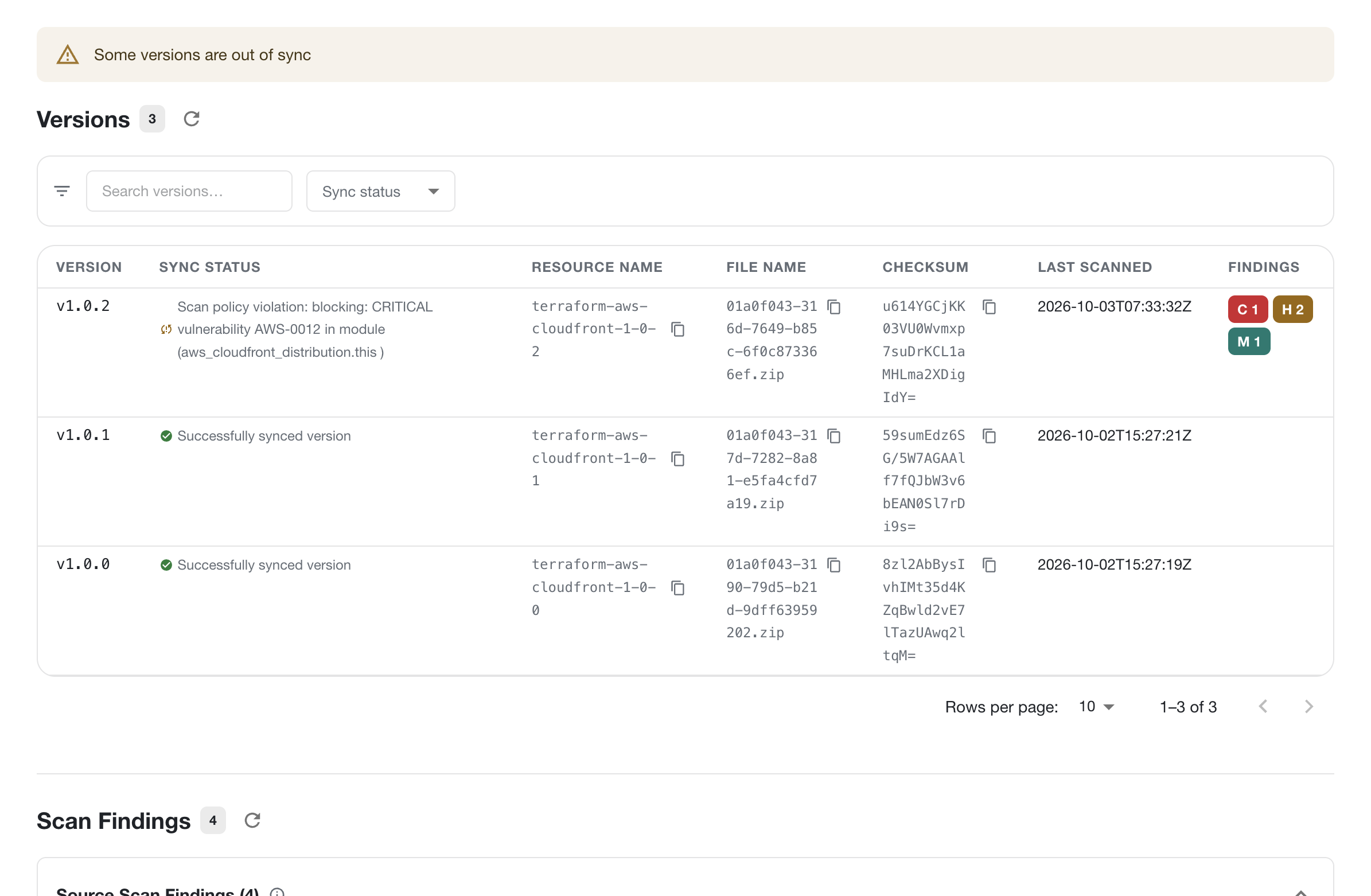Copy checksum starting u614YGCjKK
Viewport: 1371px width, 896px height.
[990, 306]
